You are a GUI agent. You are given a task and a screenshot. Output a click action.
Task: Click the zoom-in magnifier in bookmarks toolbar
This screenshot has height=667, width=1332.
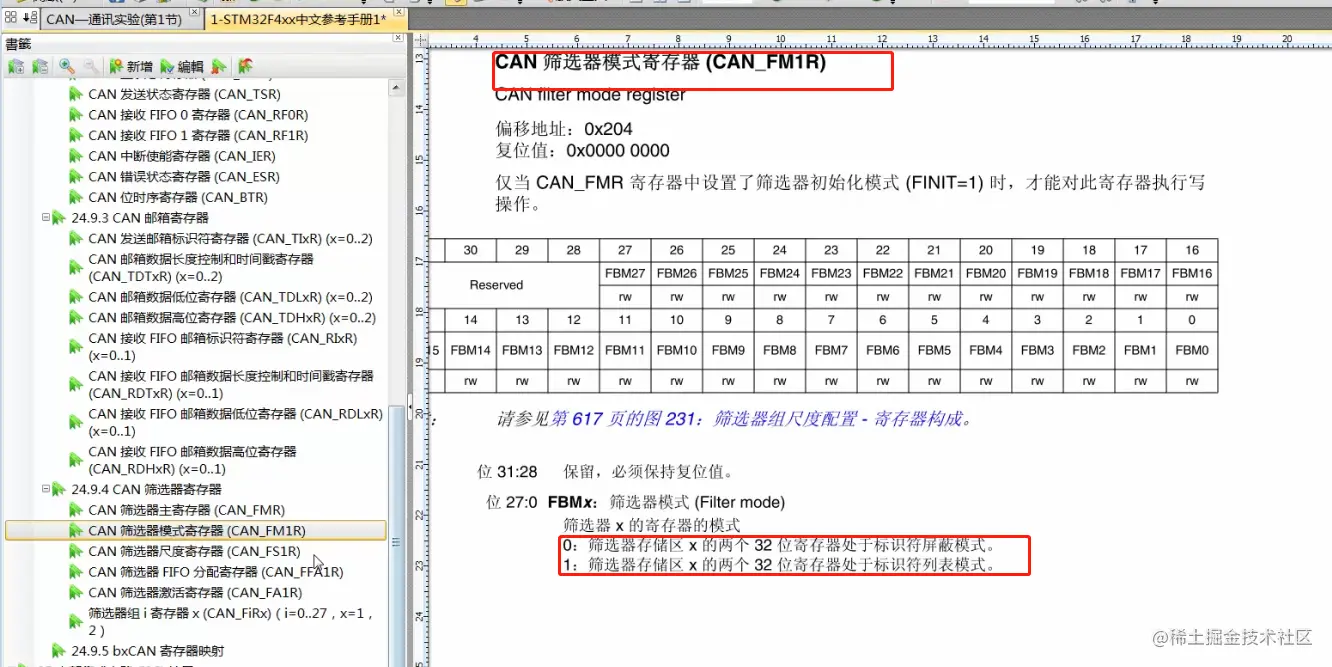click(67, 67)
